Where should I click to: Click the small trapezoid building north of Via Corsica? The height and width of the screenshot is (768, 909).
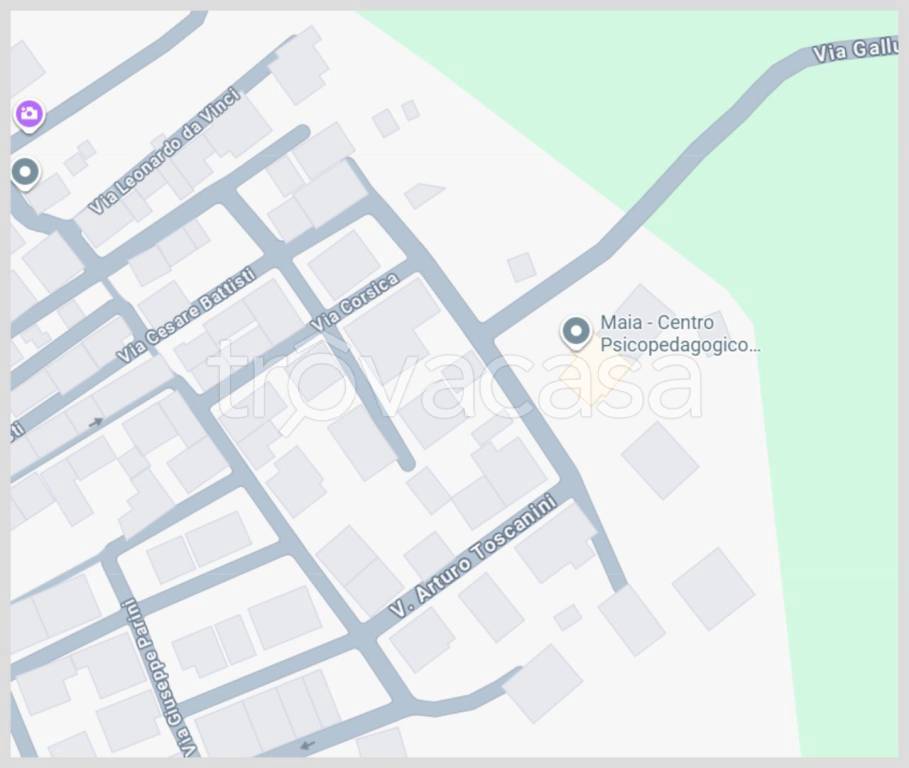[x=424, y=195]
